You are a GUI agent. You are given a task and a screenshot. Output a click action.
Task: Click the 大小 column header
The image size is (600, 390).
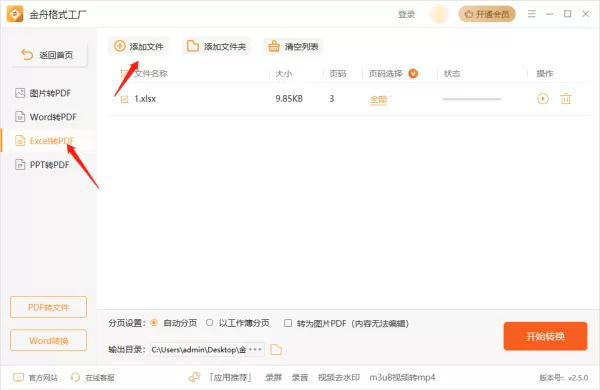[284, 73]
